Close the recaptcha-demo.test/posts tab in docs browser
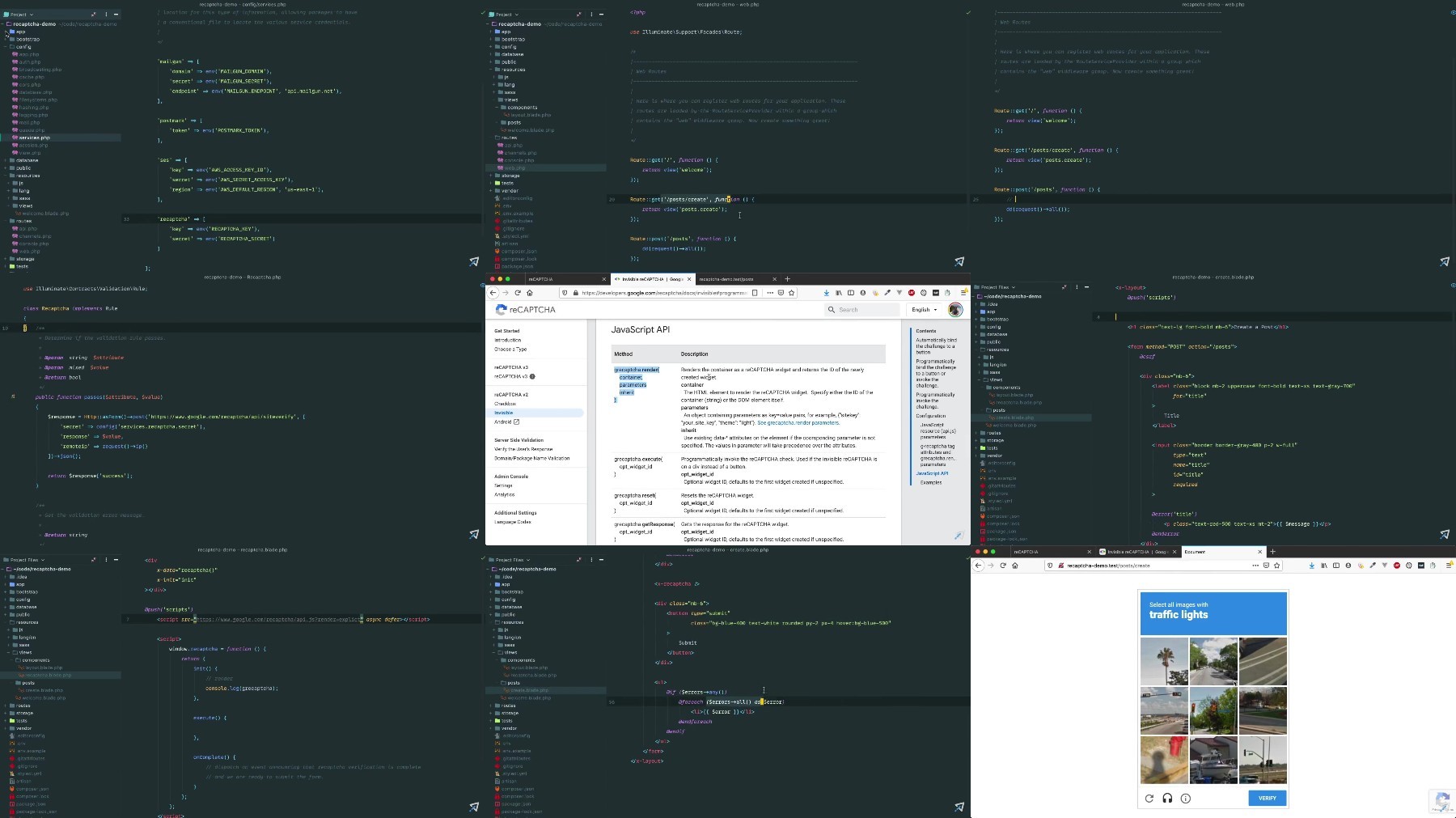The height and width of the screenshot is (818, 1456). [x=774, y=279]
